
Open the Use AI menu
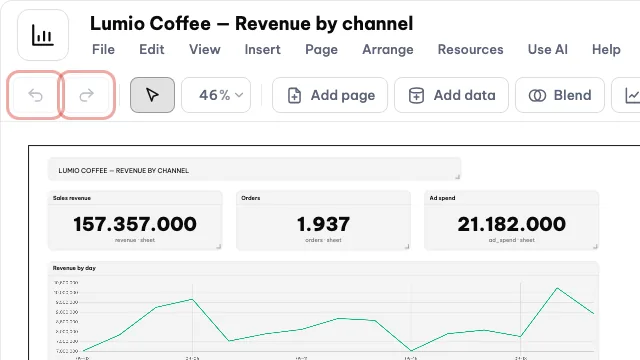tap(547, 49)
